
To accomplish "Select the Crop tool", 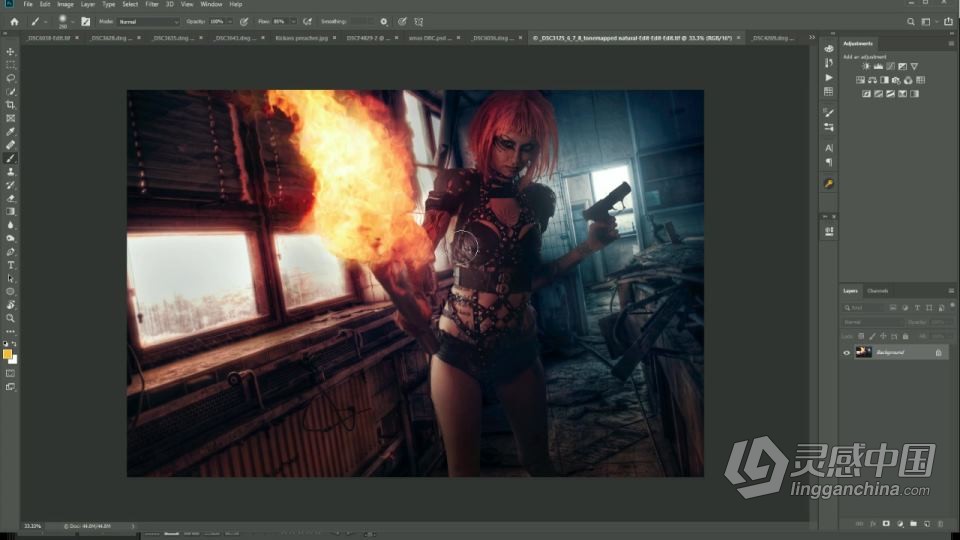I will [10, 105].
